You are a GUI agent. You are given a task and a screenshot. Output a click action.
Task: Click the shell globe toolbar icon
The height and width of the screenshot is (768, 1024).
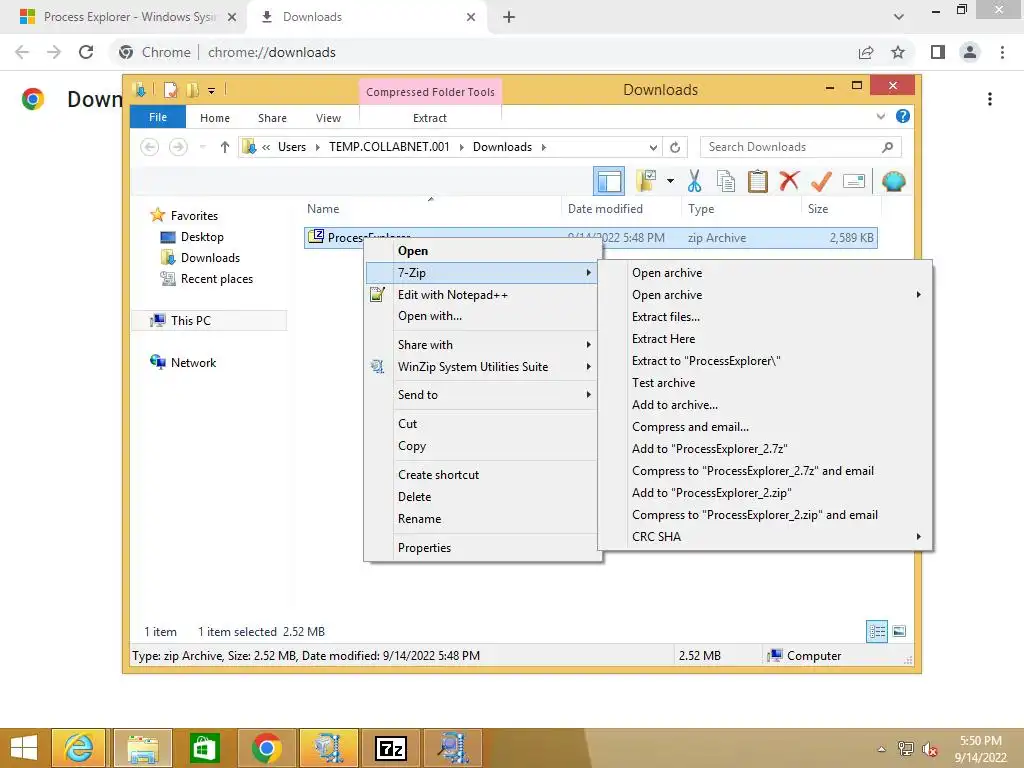(x=893, y=181)
